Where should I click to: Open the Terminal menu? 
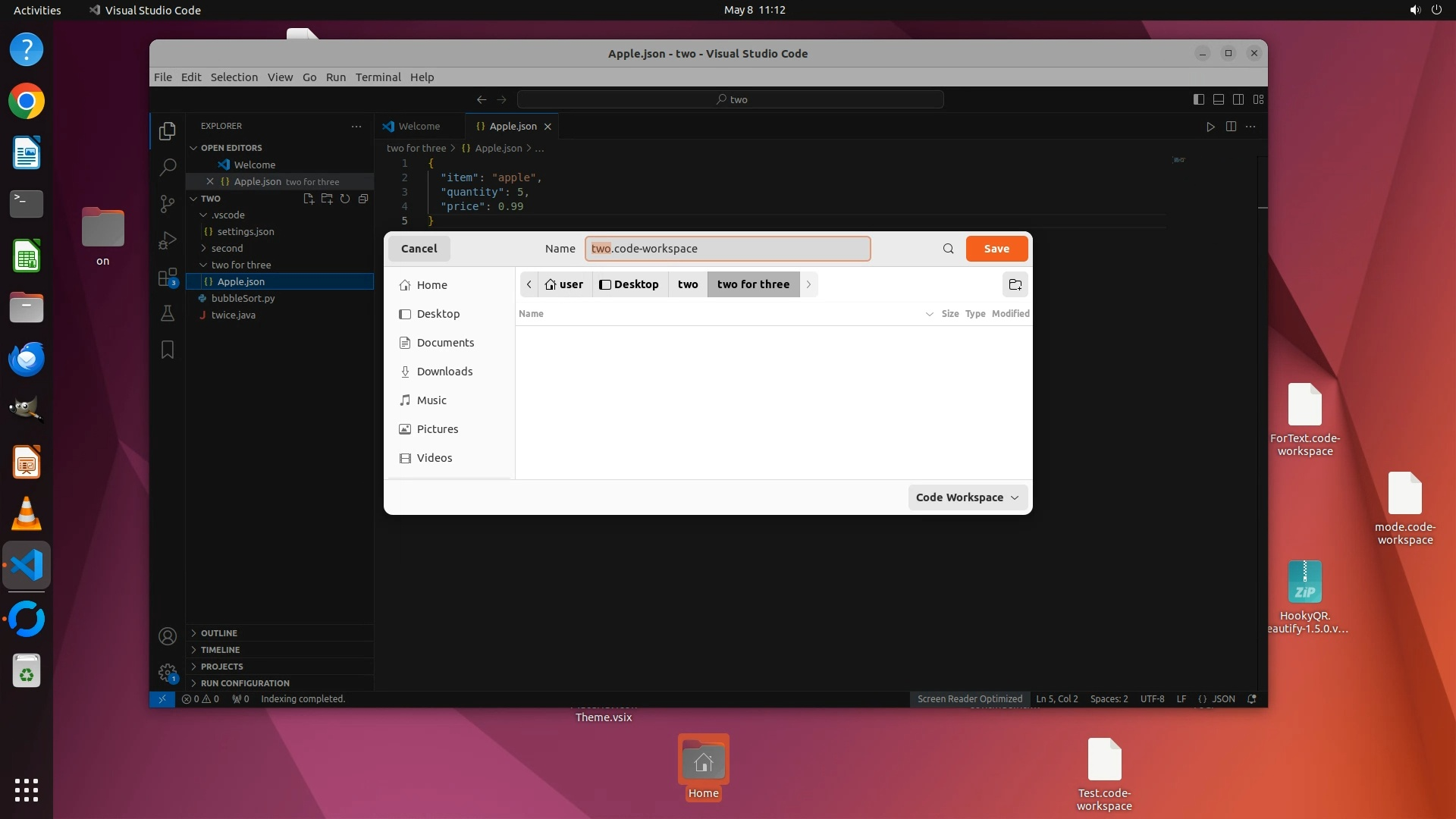coord(378,77)
